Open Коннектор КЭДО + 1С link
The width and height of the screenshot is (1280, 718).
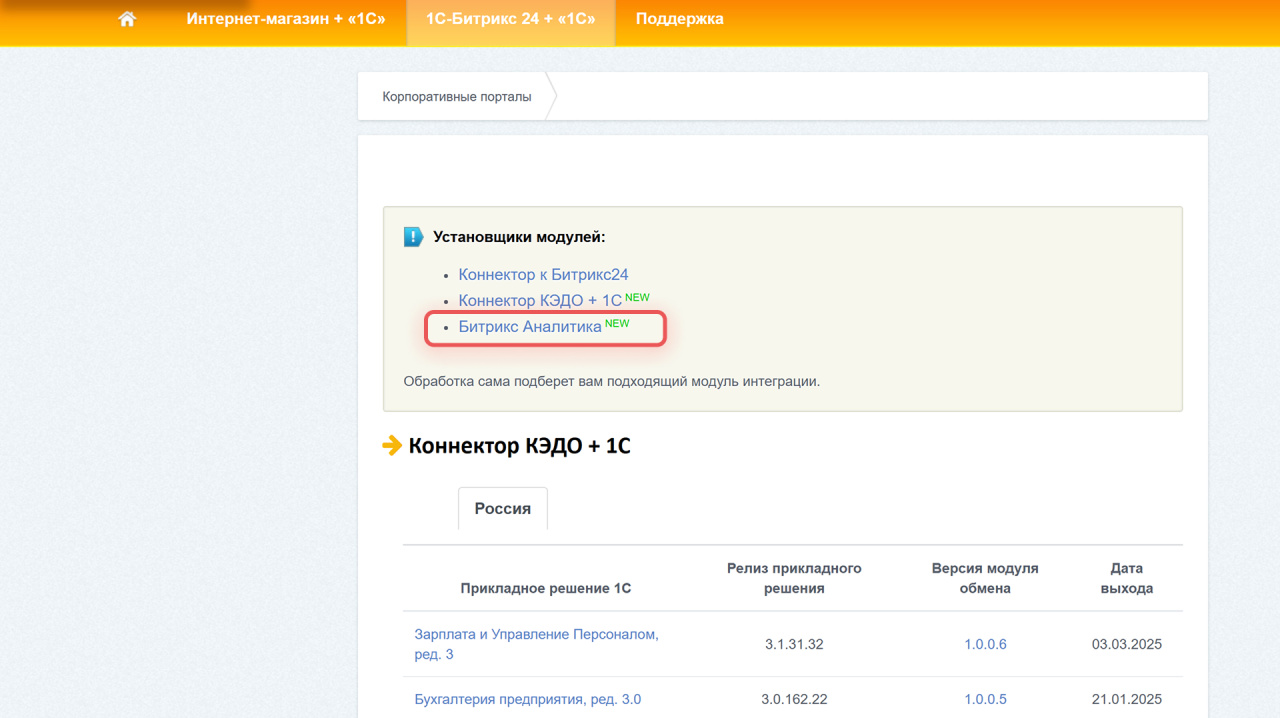pyautogui.click(x=540, y=300)
